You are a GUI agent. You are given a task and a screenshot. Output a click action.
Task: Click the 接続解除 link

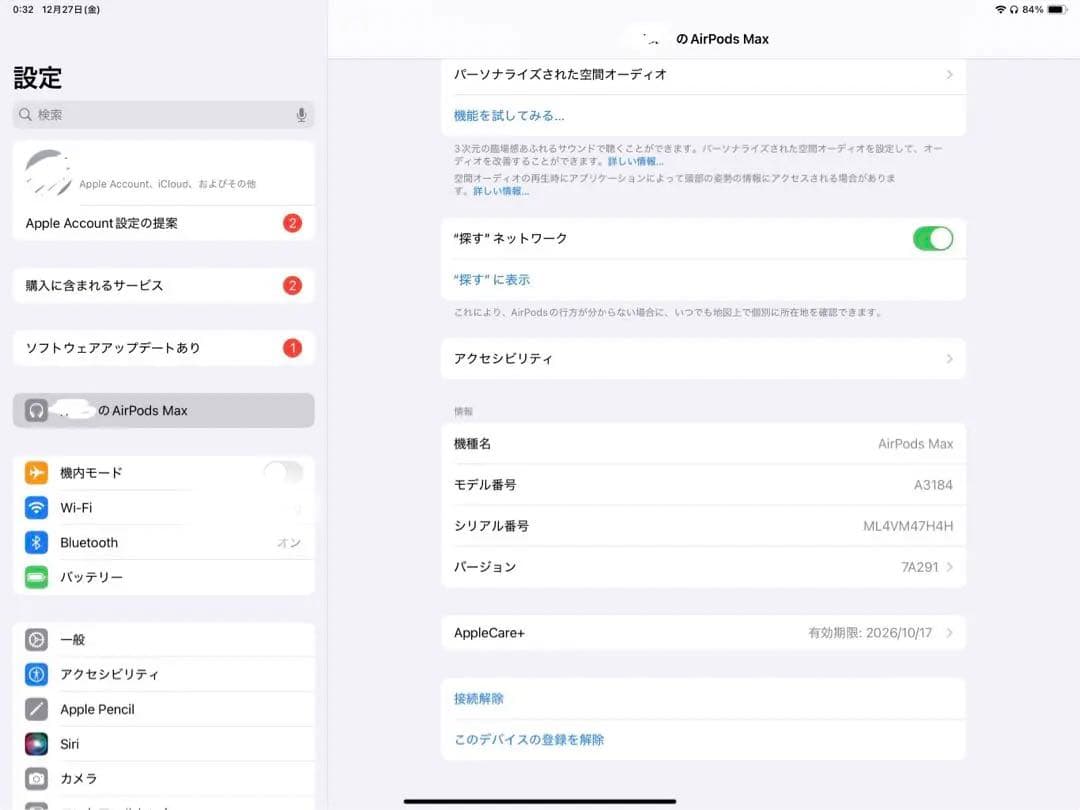(479, 698)
